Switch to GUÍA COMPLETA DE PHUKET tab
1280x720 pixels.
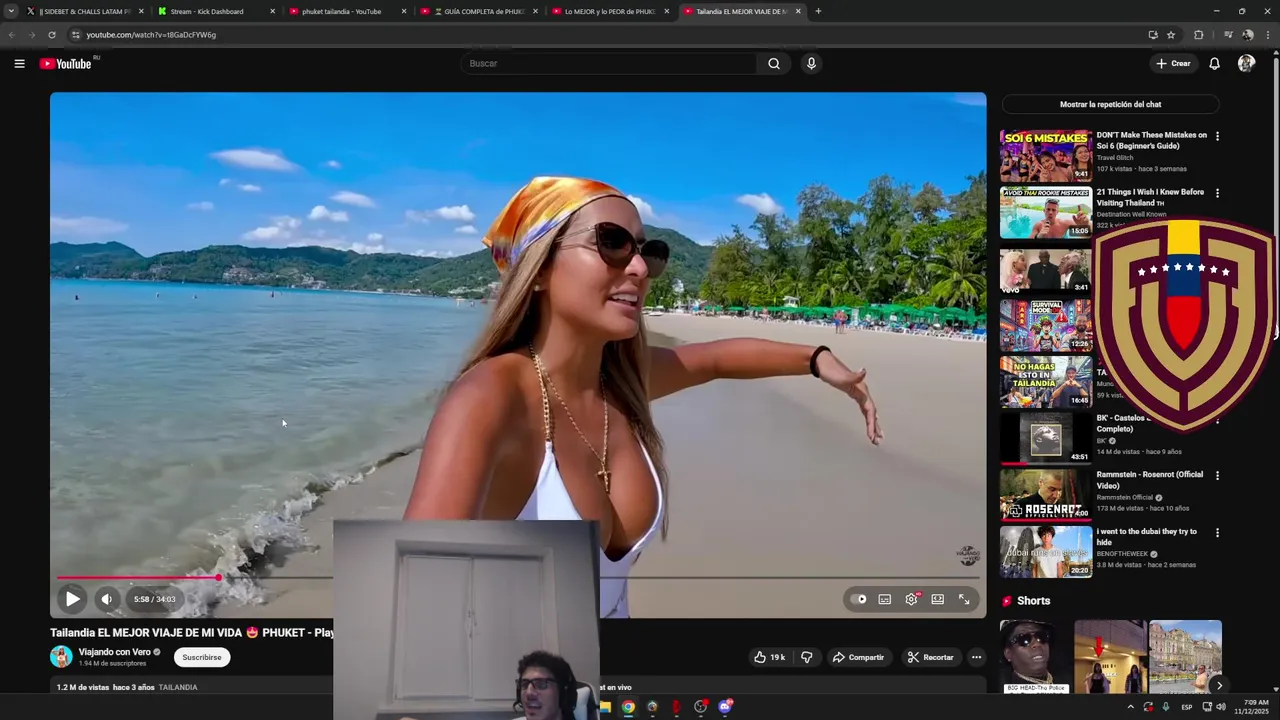pos(477,11)
